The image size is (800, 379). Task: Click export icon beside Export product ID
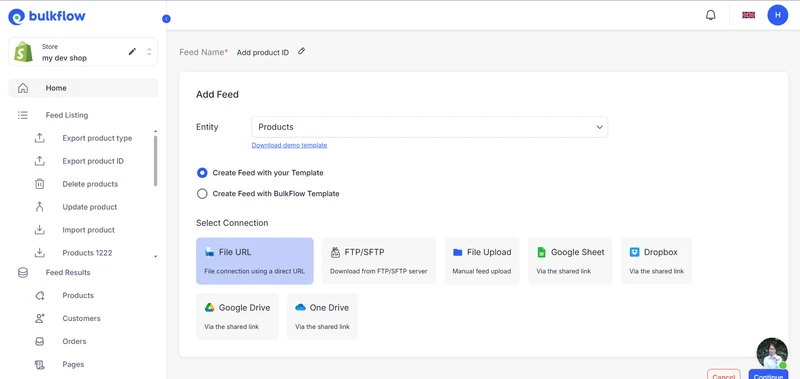(x=40, y=161)
